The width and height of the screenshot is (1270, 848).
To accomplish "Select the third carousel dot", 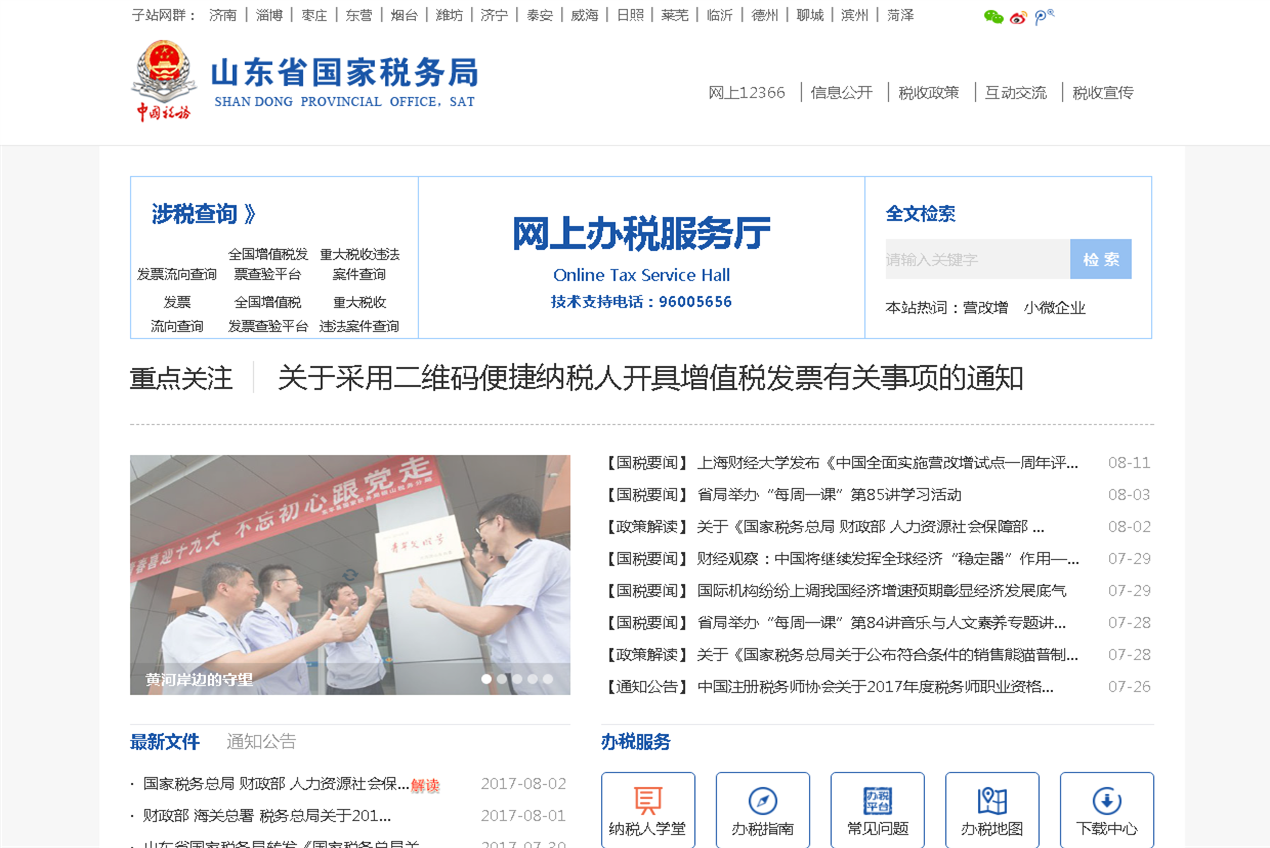I will point(517,679).
